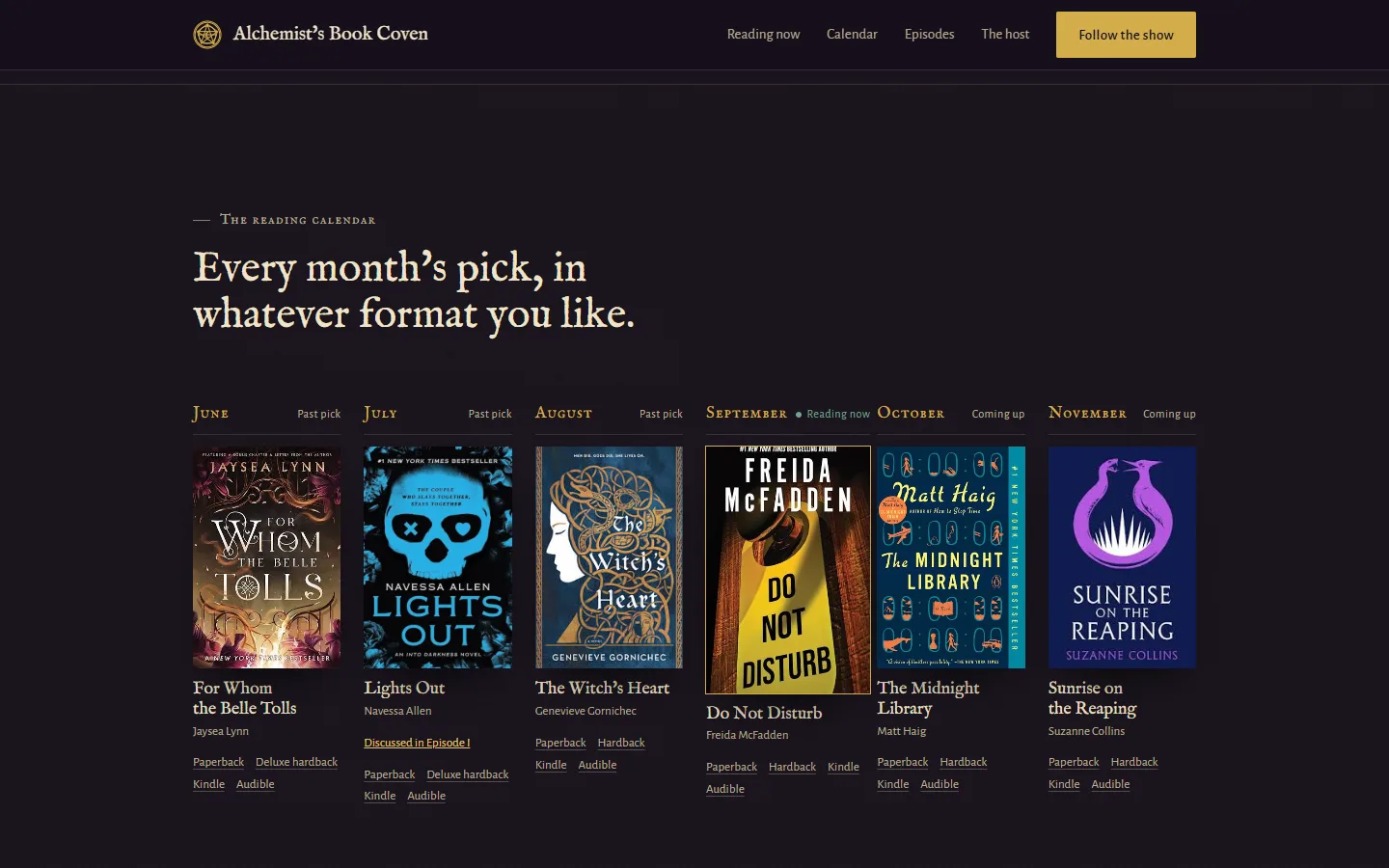Get the Kindle edition of Lights Out
Viewport: 1389px width, 868px height.
[x=379, y=796]
